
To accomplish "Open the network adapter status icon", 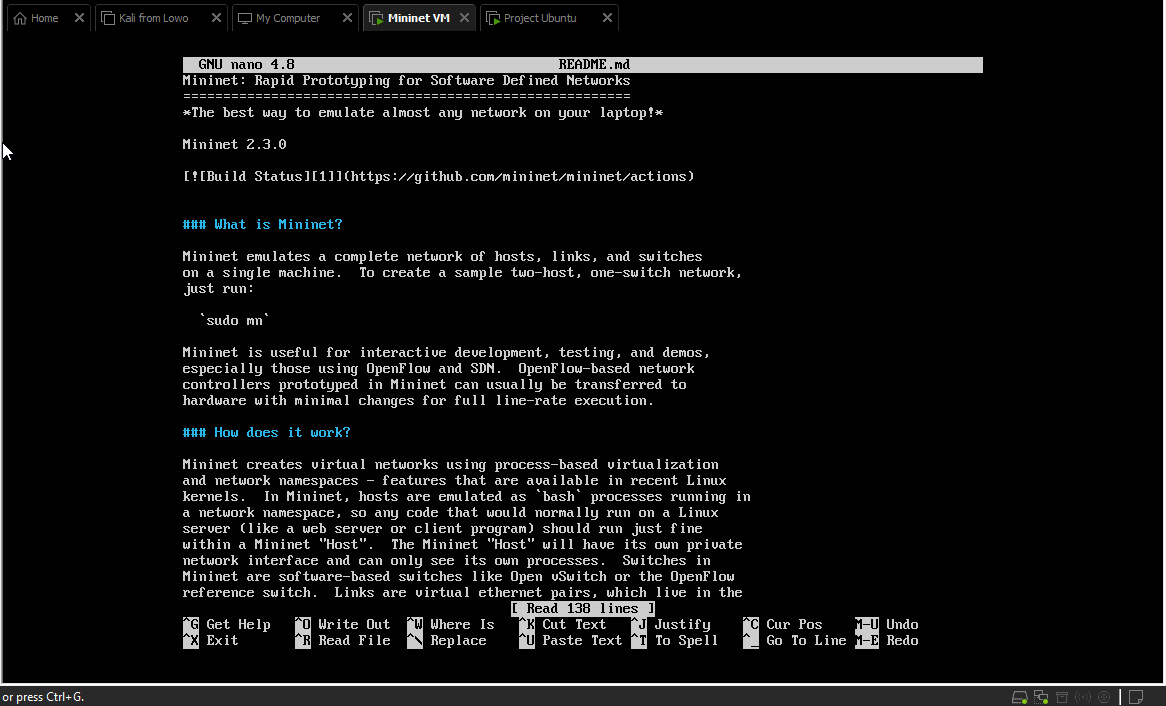I will (1041, 697).
